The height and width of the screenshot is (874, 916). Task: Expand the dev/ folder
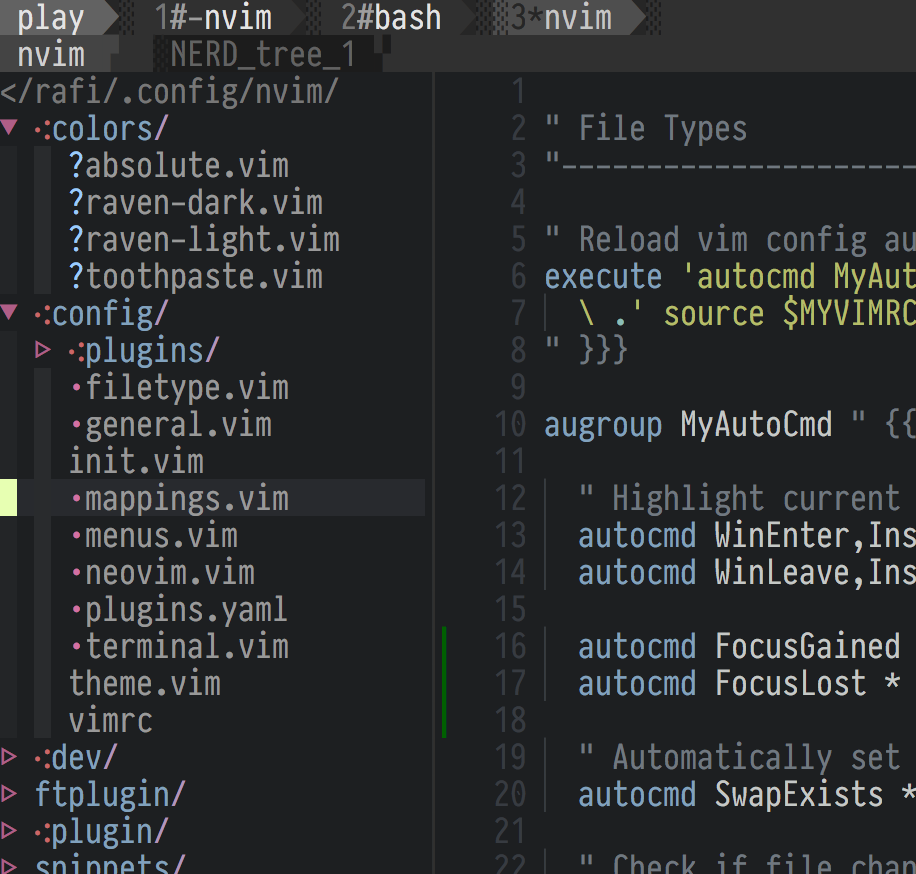tap(9, 757)
